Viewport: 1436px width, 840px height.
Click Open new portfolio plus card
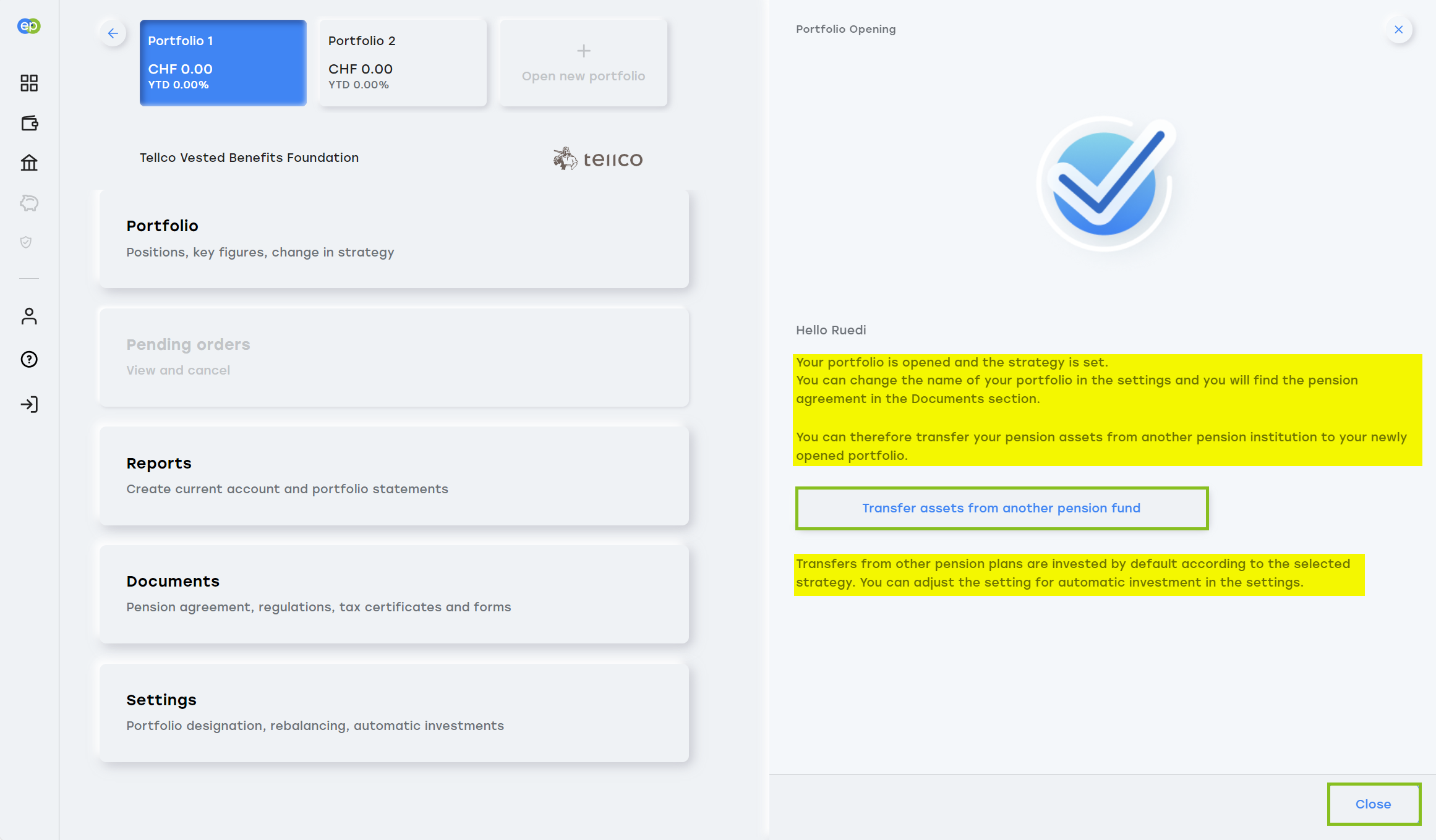[x=583, y=62]
